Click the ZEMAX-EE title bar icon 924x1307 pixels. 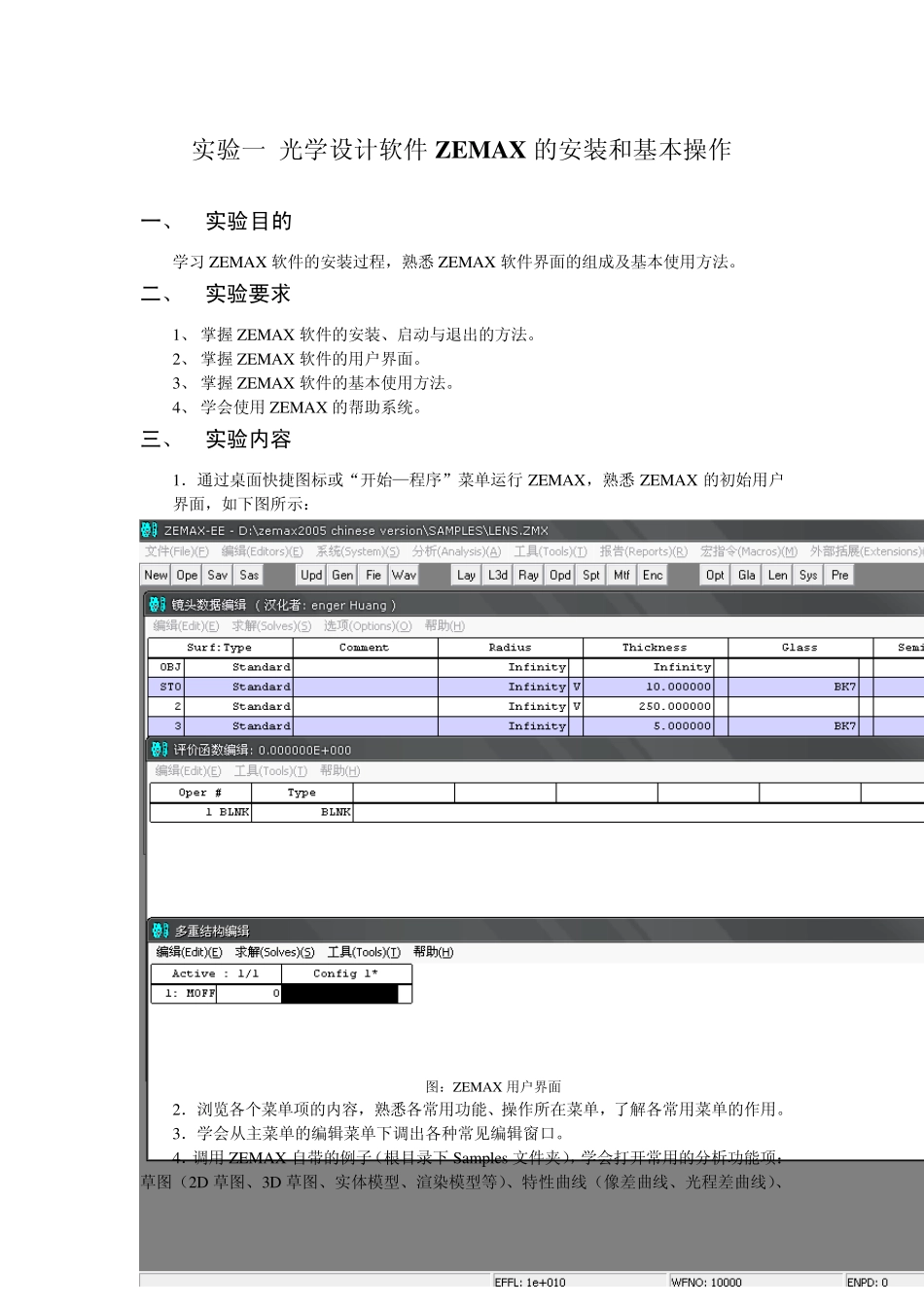click(x=150, y=530)
